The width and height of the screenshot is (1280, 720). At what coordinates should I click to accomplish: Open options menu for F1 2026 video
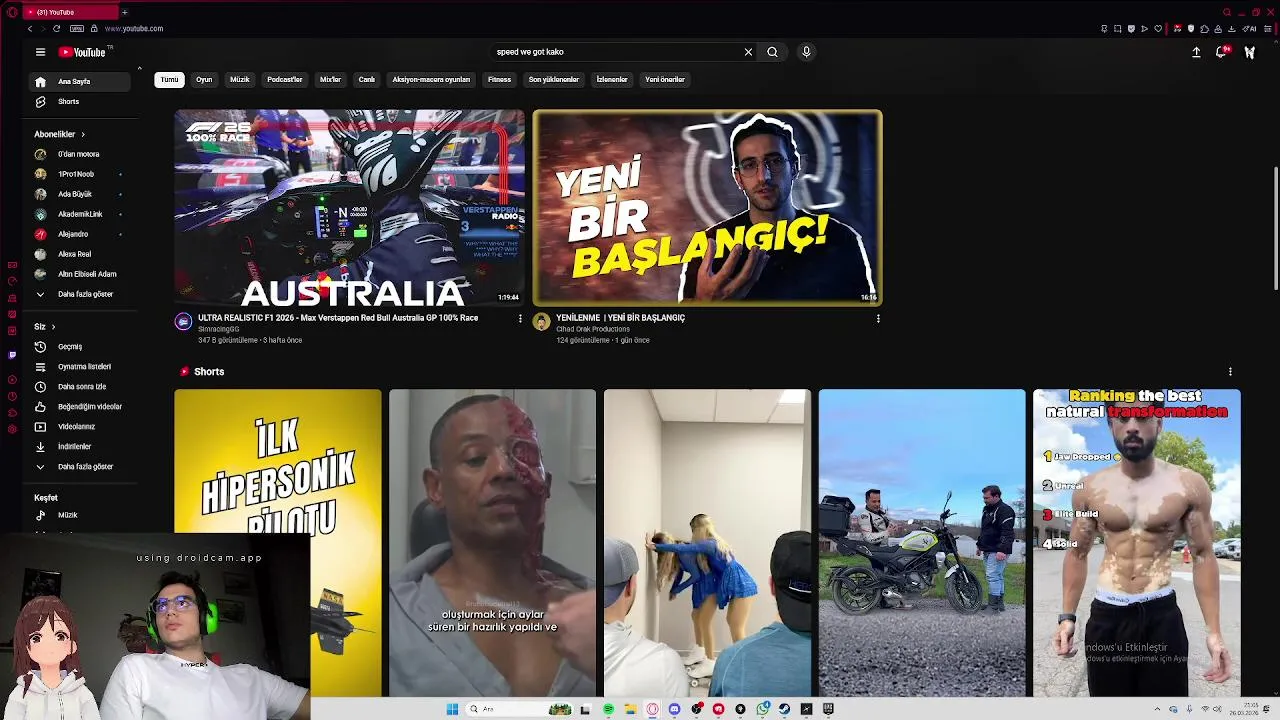coord(520,318)
